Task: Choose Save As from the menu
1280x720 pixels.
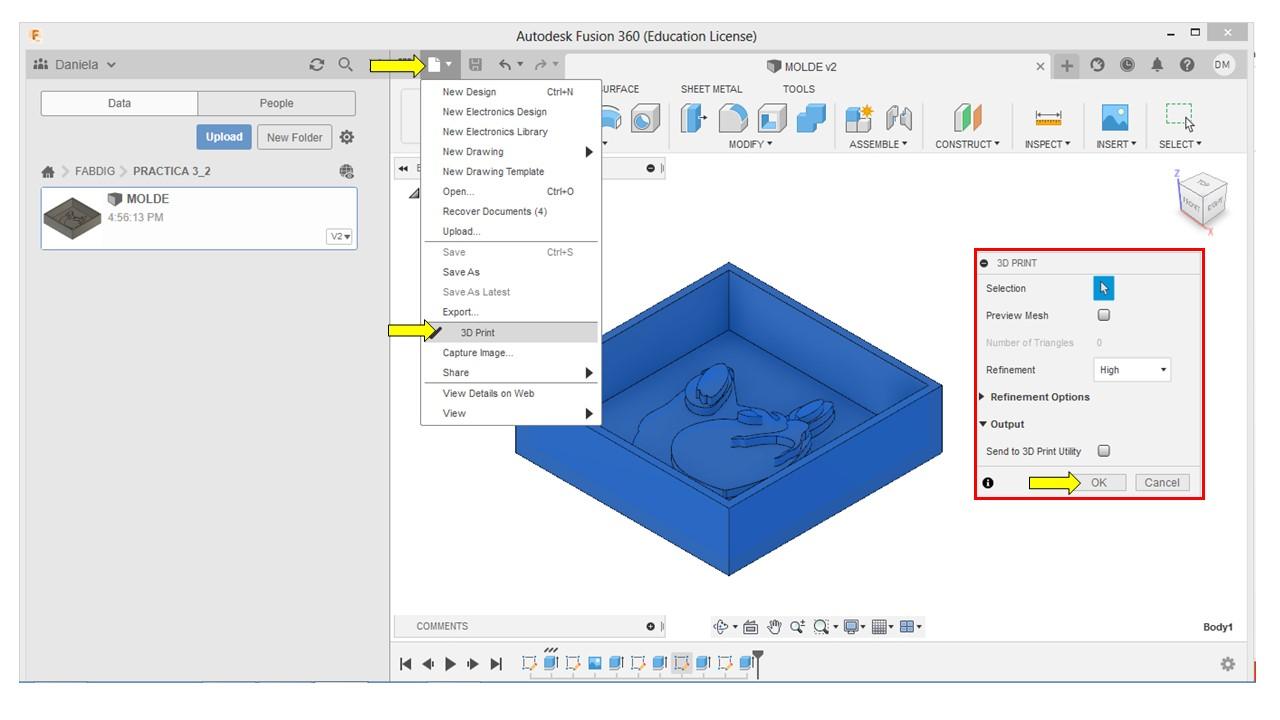Action: coord(510,272)
